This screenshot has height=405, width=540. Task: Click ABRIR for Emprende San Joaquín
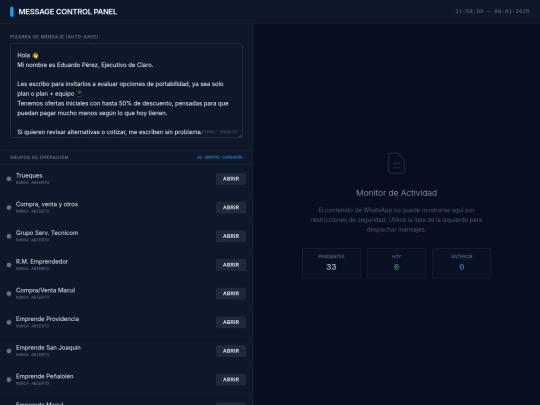[231, 351]
